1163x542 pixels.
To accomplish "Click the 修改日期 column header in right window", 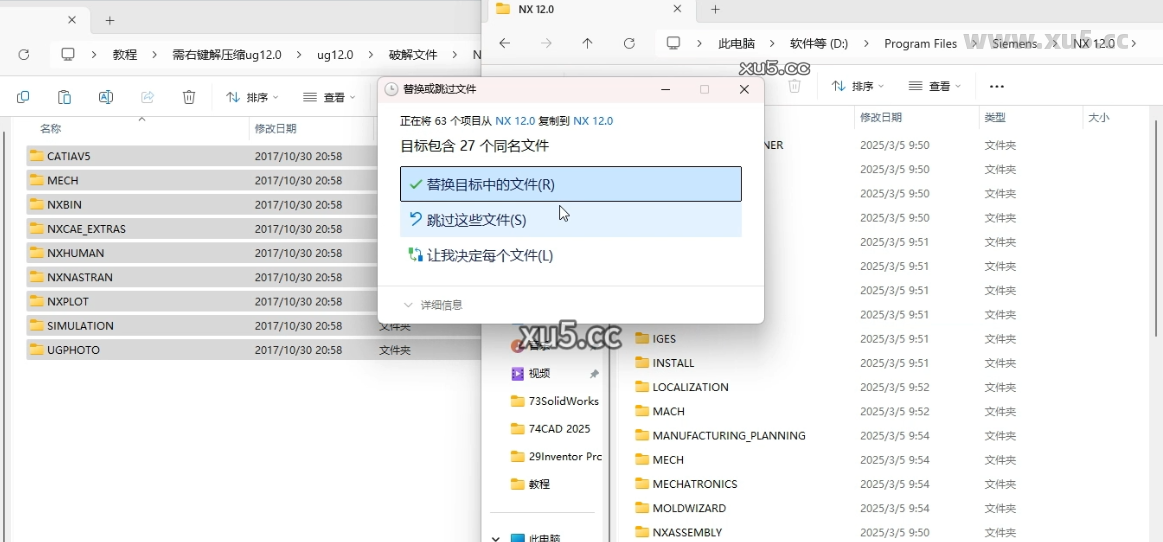I will click(x=881, y=118).
